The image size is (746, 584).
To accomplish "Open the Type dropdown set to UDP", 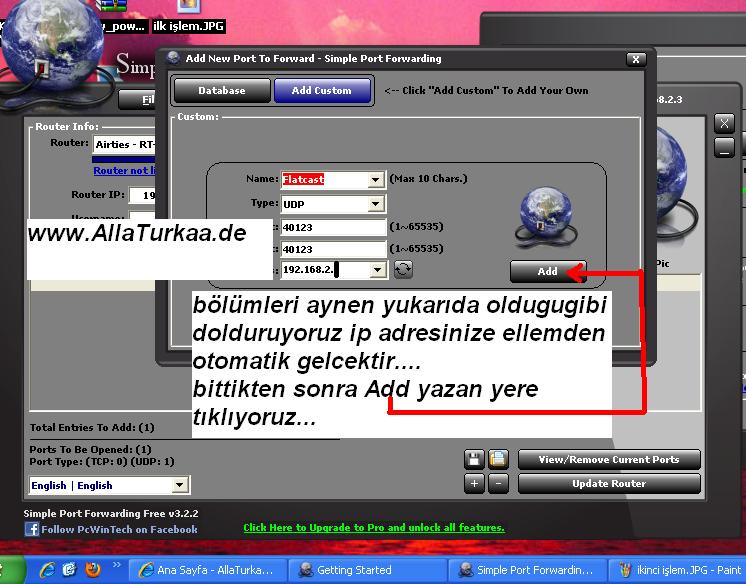I will pyautogui.click(x=376, y=204).
